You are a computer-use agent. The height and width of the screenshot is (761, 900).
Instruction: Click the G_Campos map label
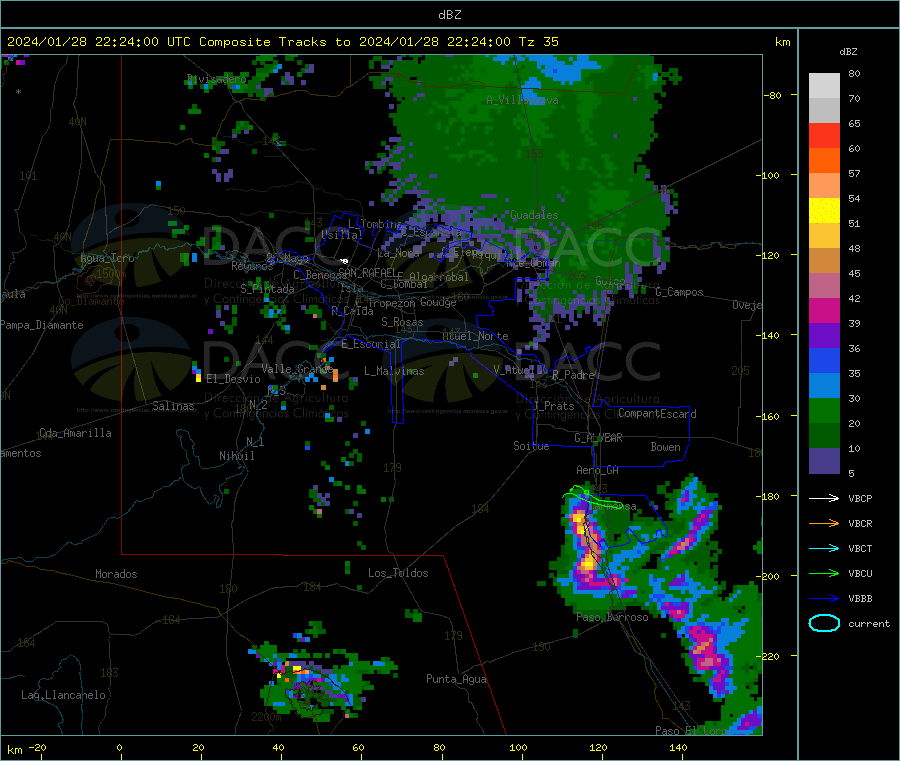[x=680, y=292]
